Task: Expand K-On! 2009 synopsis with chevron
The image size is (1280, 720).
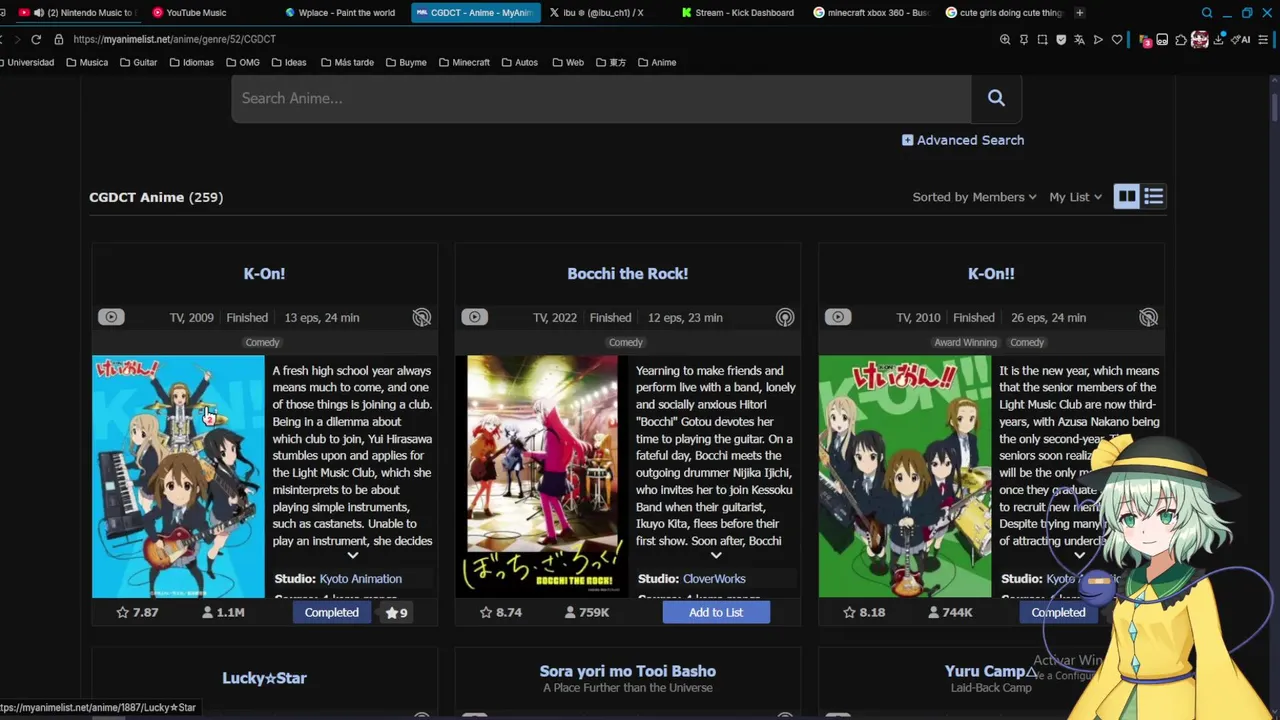Action: [352, 555]
